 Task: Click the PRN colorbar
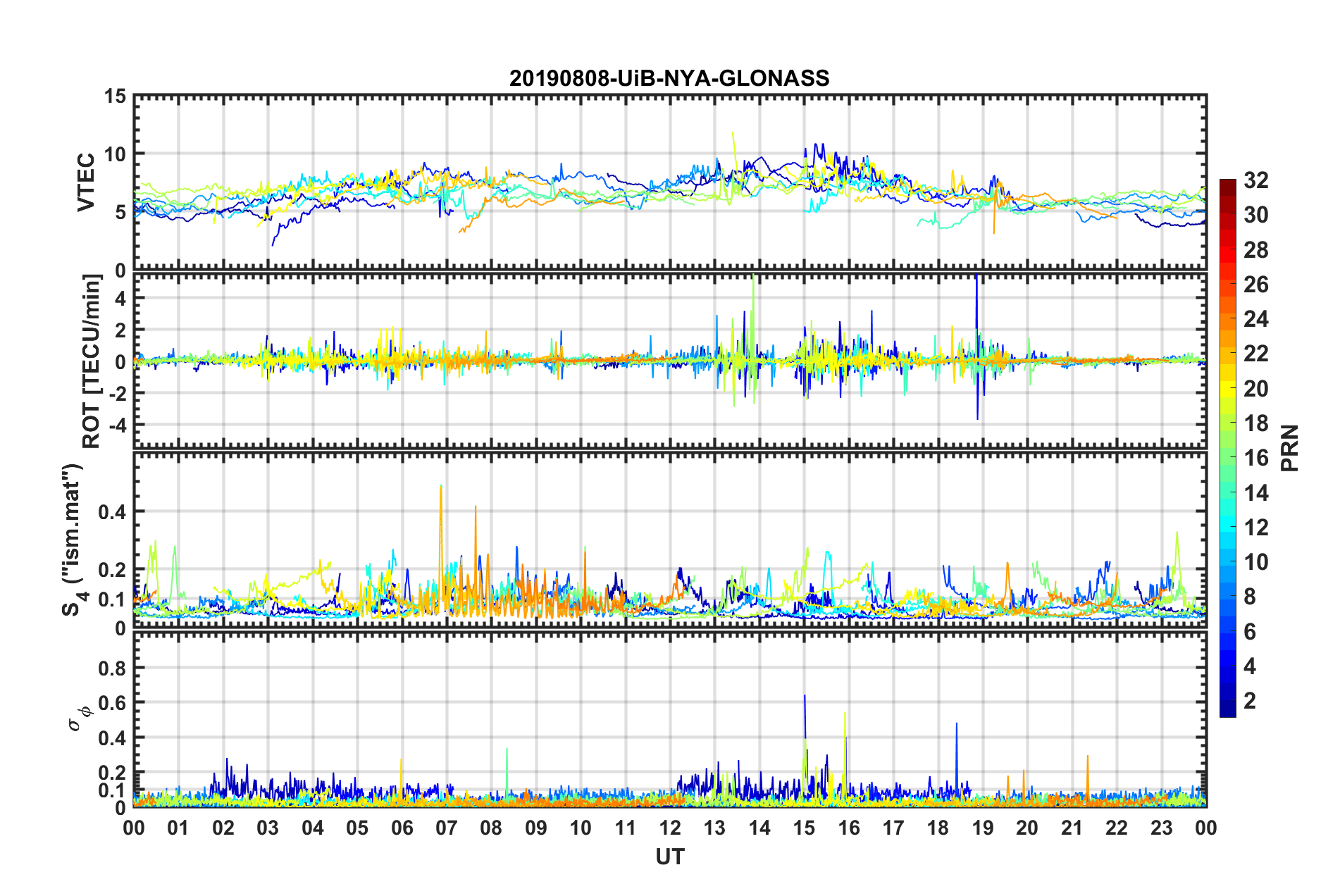pyautogui.click(x=1227, y=448)
